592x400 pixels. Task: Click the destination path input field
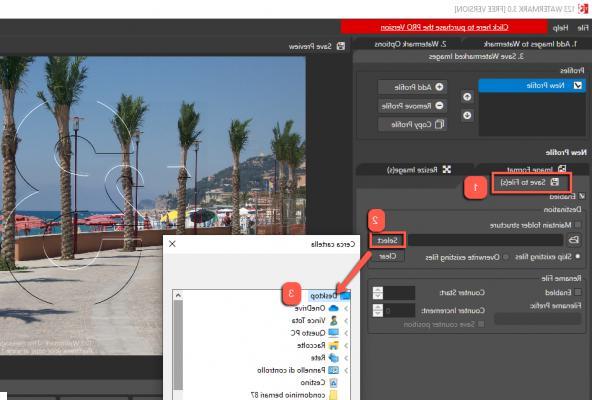click(x=486, y=240)
